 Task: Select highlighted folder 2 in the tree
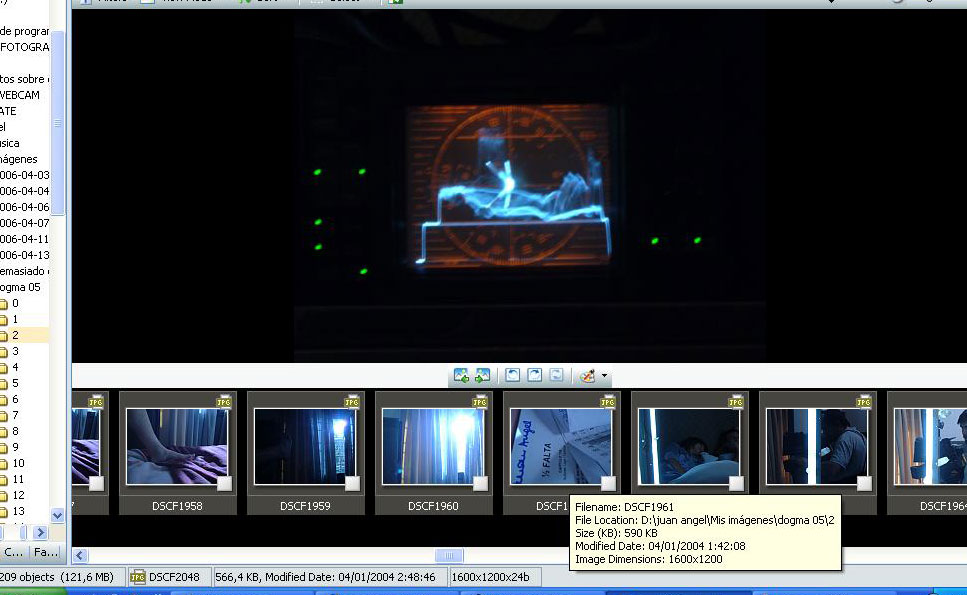pos(15,335)
